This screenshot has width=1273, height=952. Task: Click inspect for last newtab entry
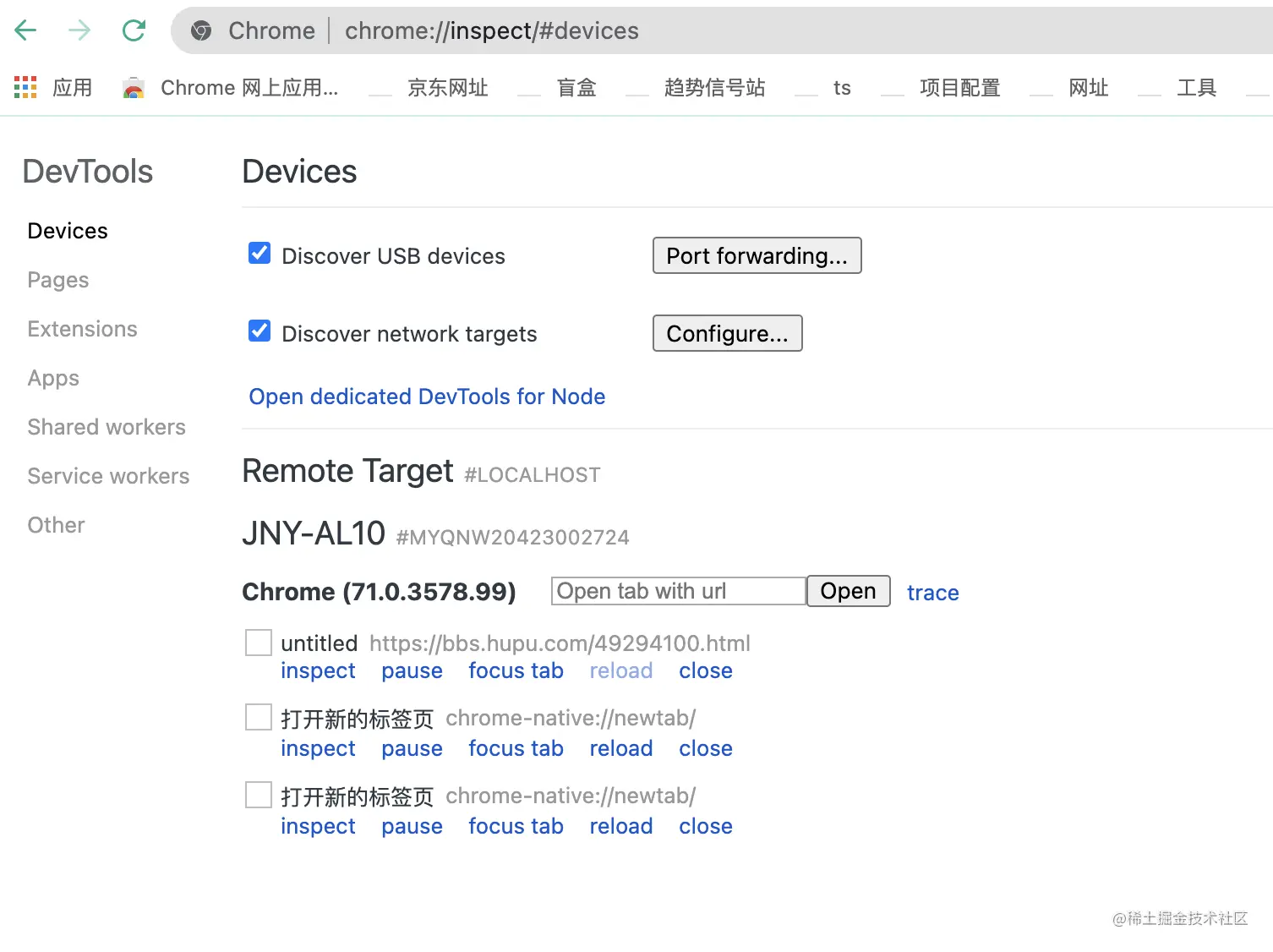(x=318, y=826)
